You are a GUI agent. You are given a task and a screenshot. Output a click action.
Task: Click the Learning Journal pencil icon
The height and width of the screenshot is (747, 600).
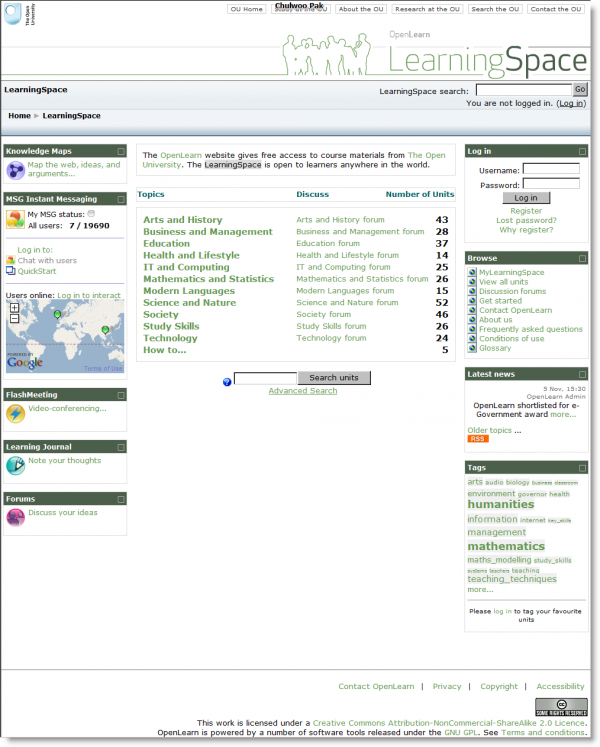click(x=16, y=465)
